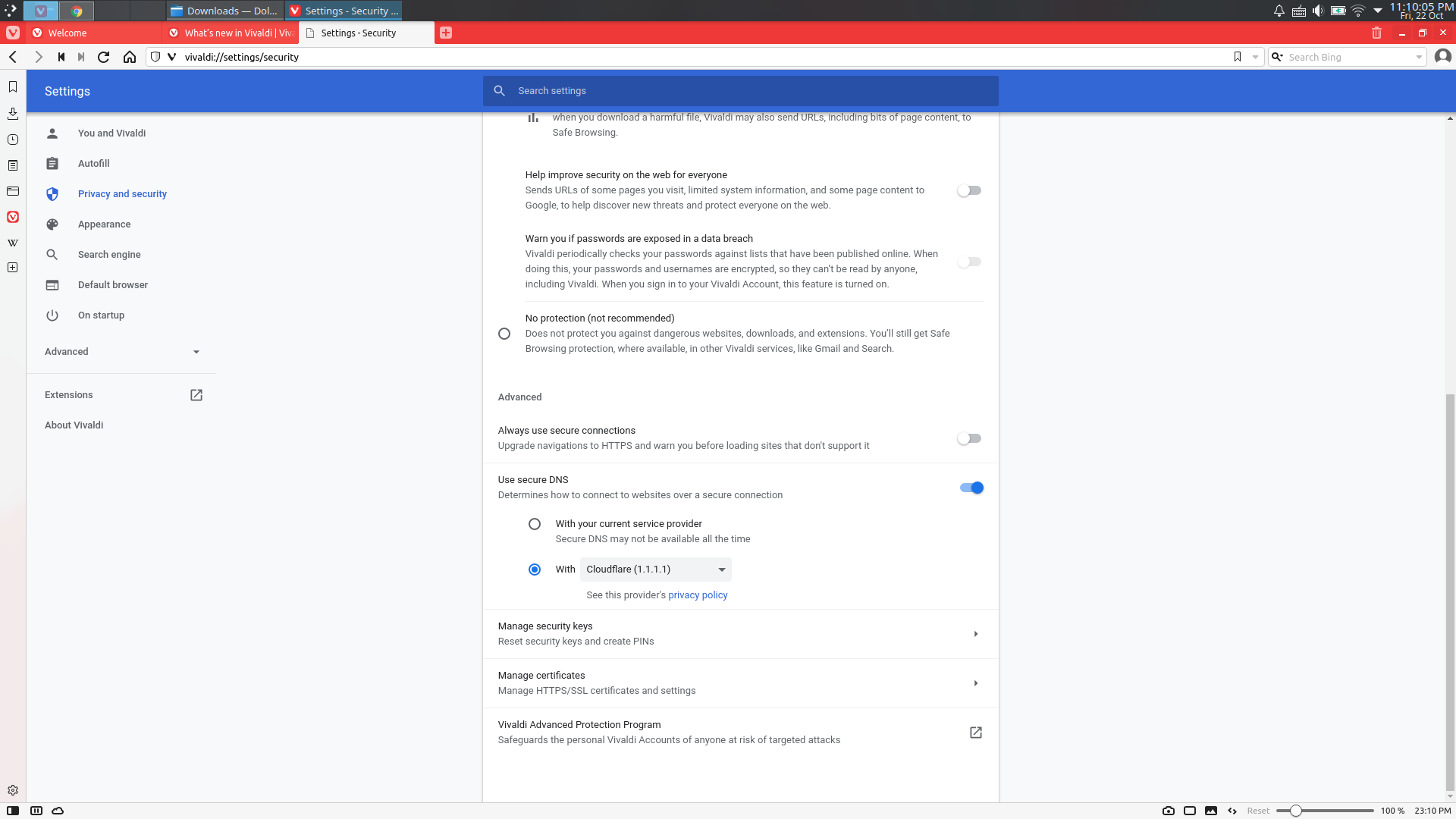Open closed tabs trash can

1376,33
